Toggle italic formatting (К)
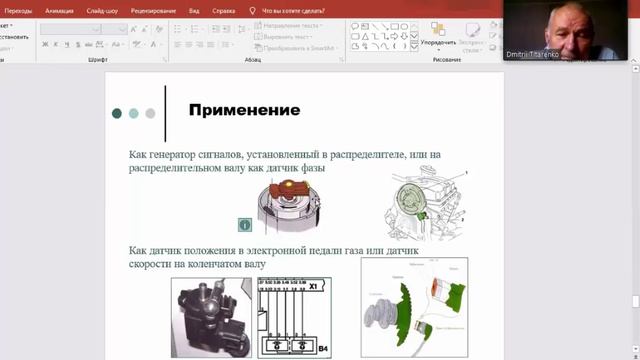 (56, 44)
